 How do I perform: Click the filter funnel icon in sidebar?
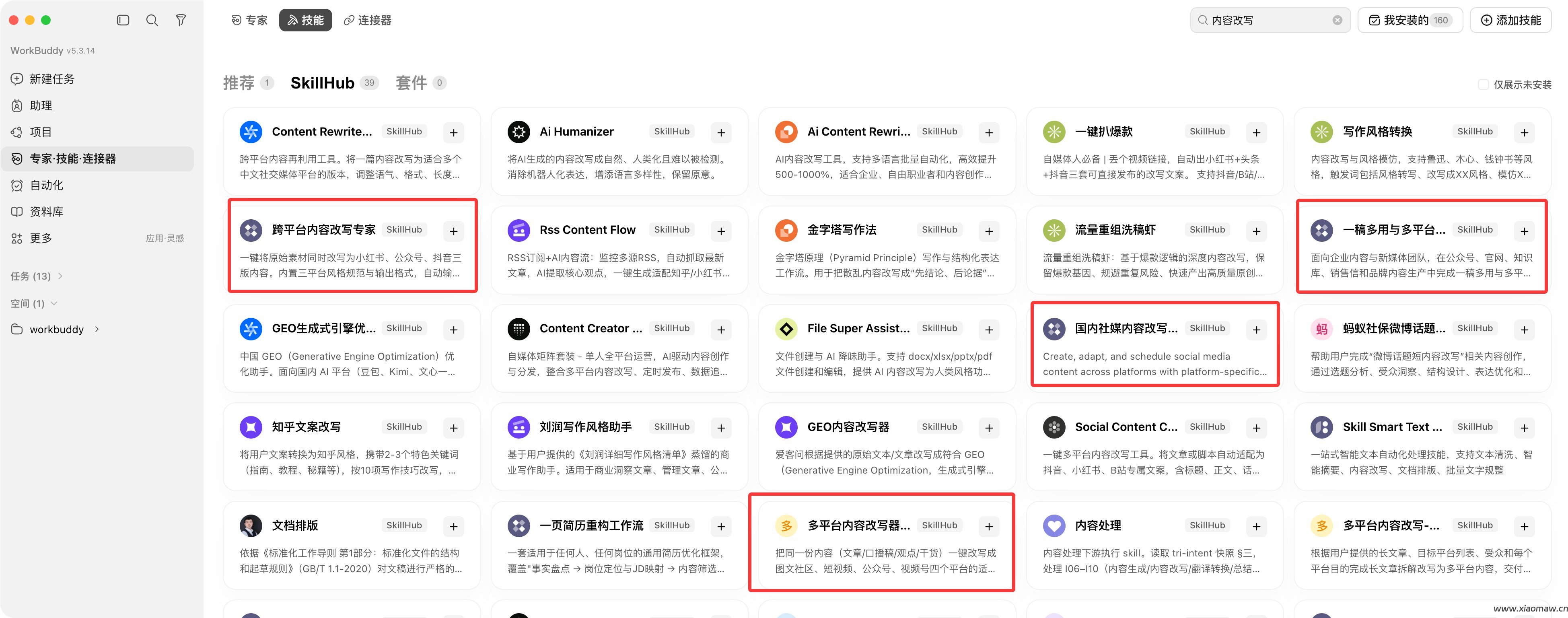pos(181,20)
